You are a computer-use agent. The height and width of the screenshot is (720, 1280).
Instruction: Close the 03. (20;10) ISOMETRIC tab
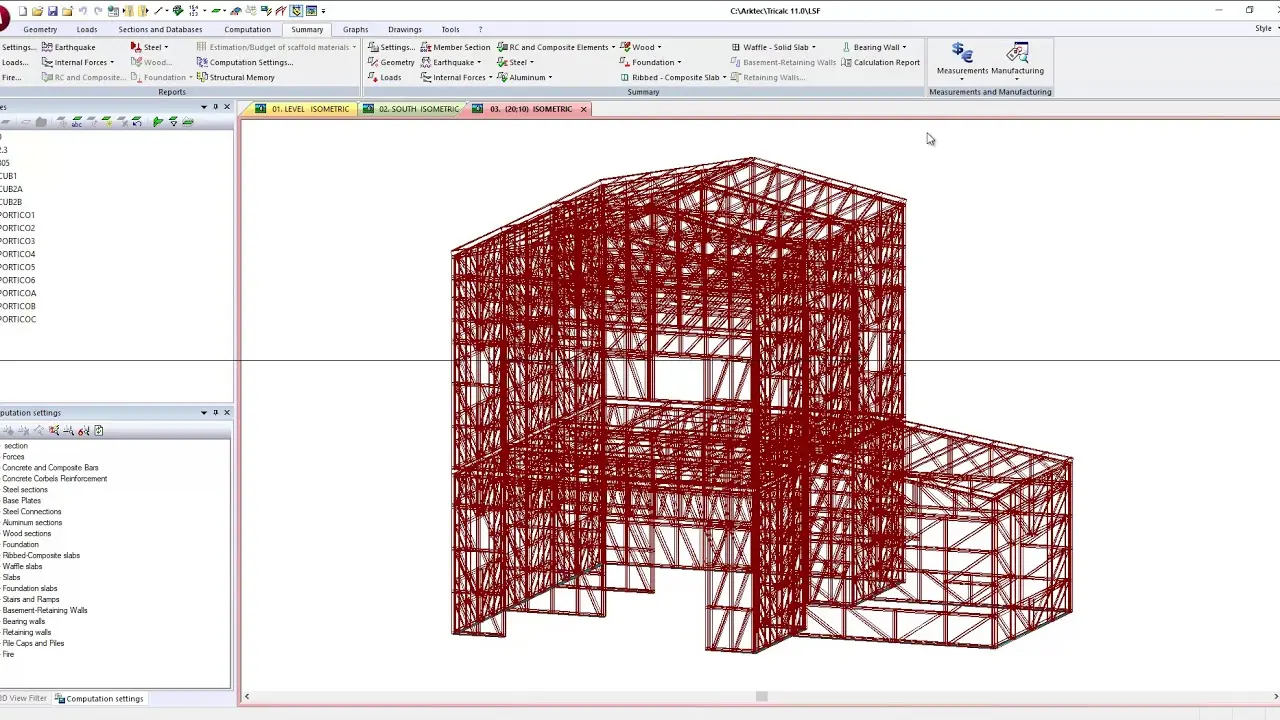click(x=583, y=109)
